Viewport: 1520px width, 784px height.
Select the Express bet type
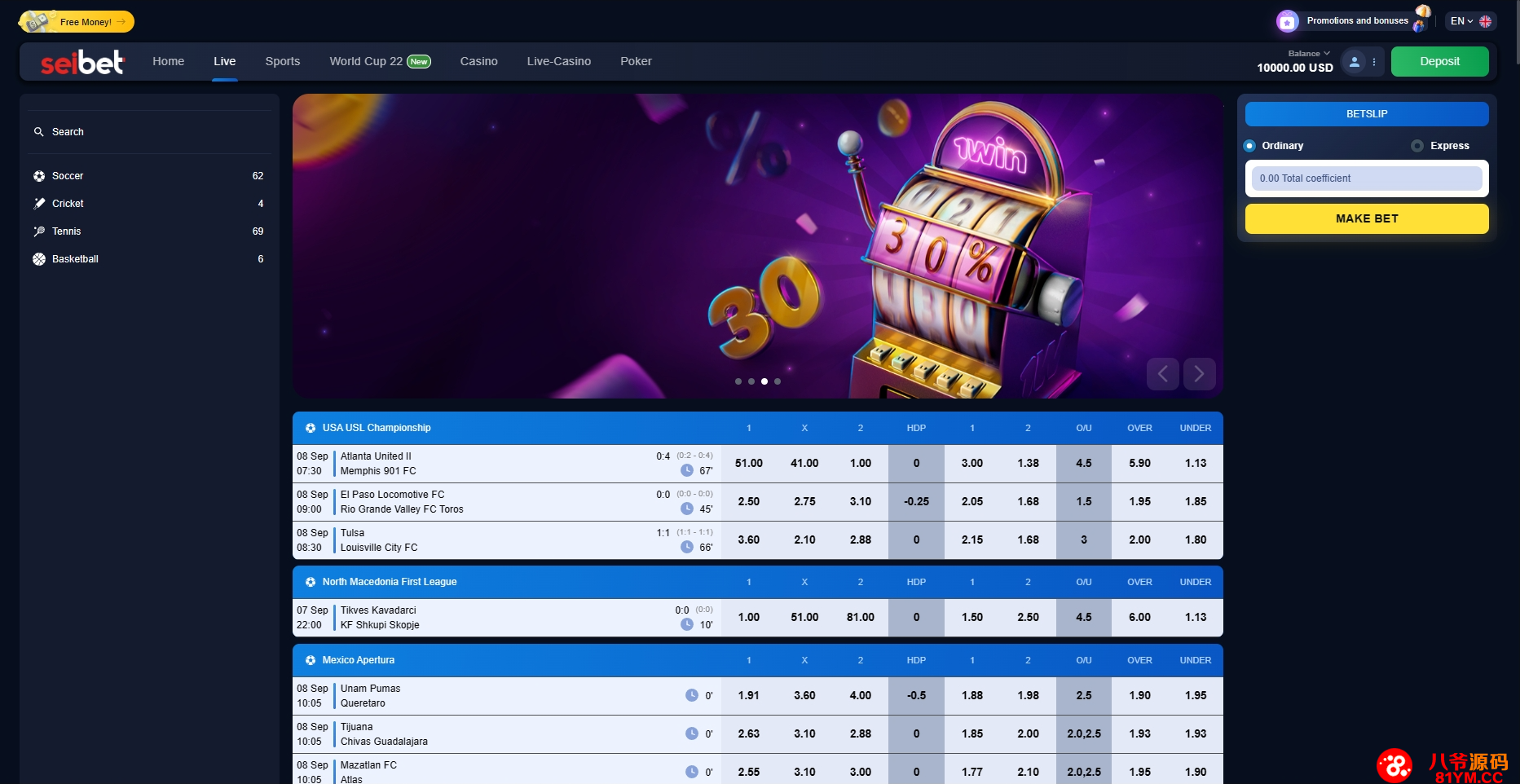point(1417,146)
